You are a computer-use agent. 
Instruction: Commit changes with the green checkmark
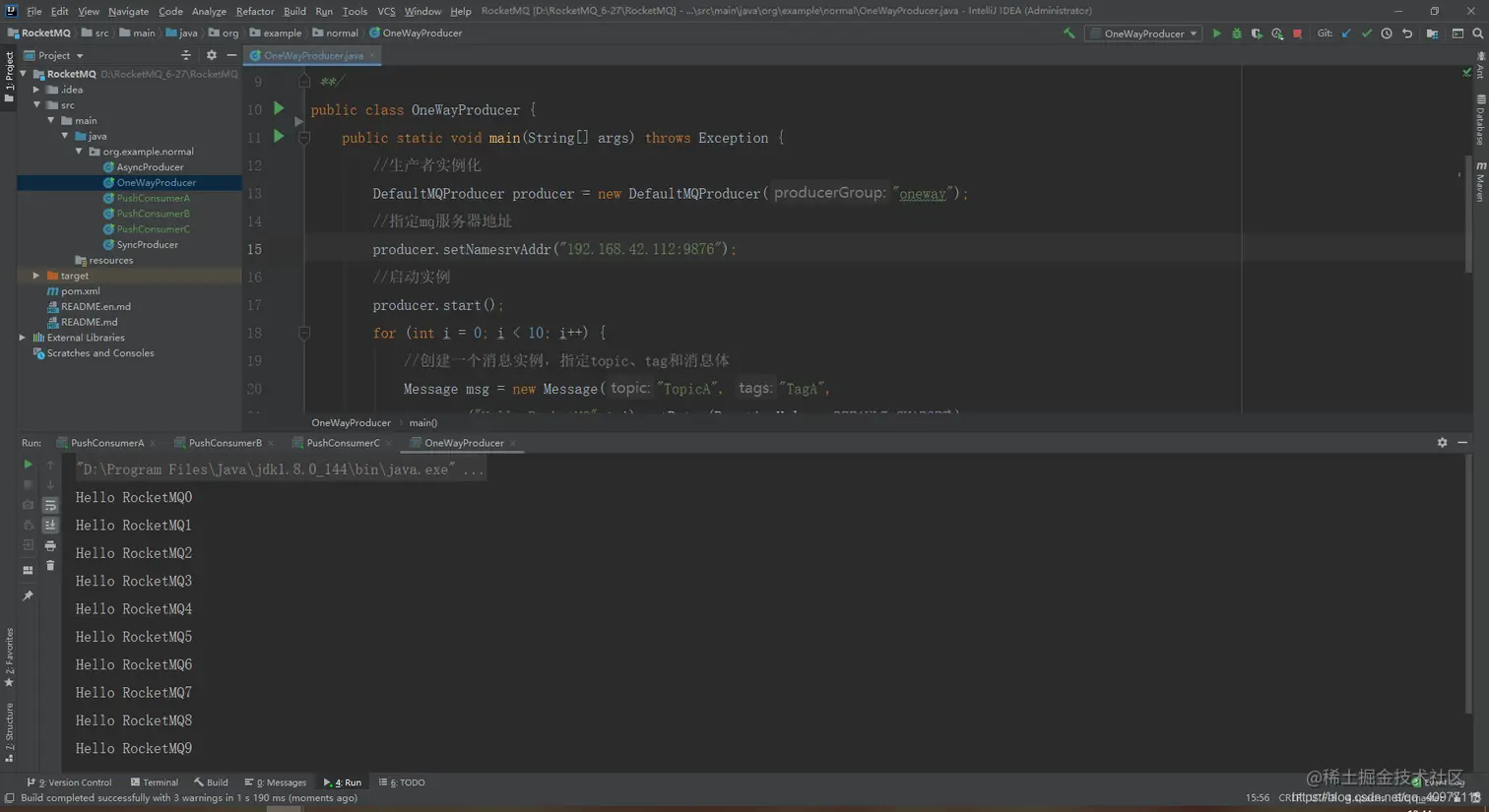click(x=1367, y=33)
